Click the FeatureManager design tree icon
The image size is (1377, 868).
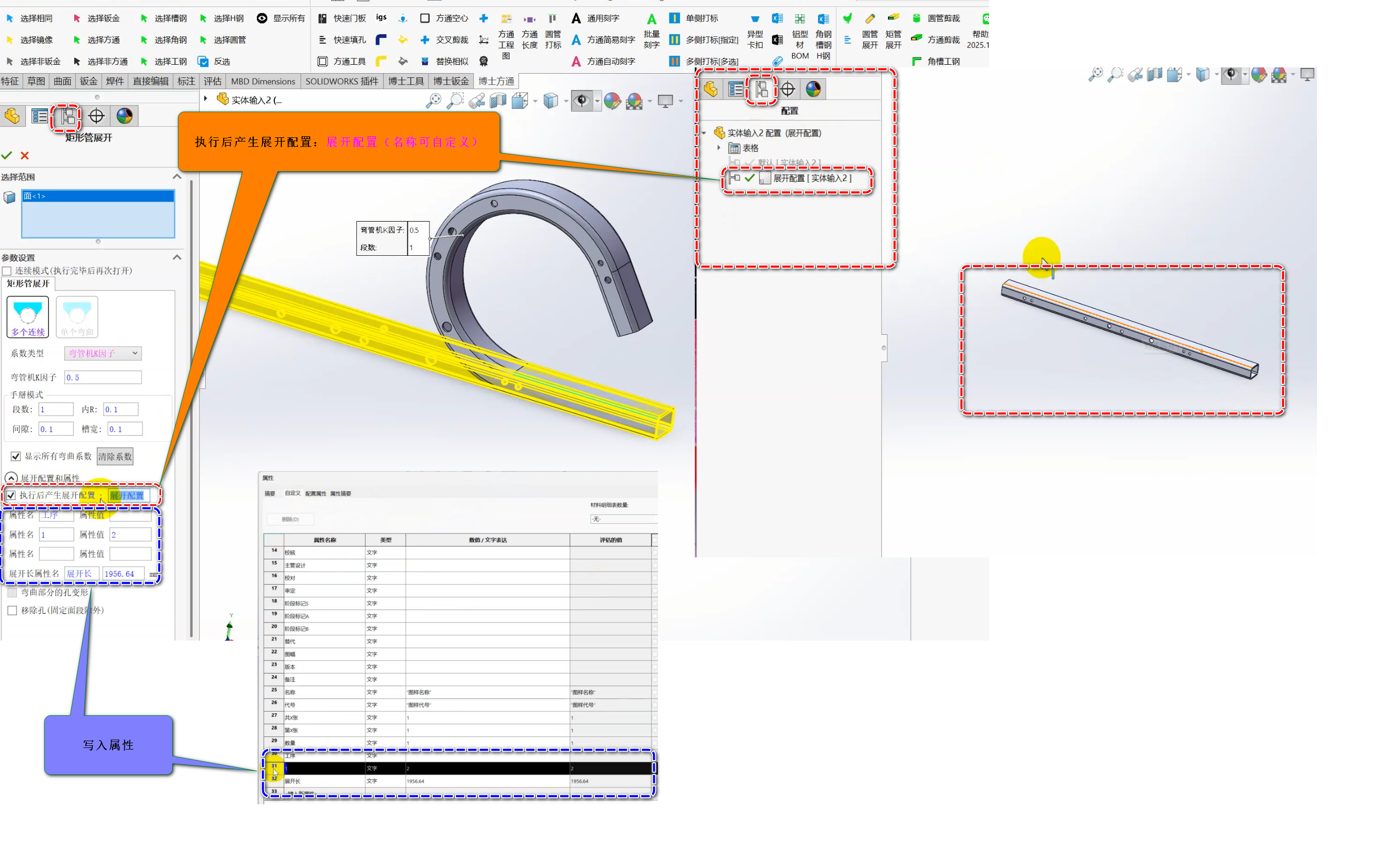point(12,116)
